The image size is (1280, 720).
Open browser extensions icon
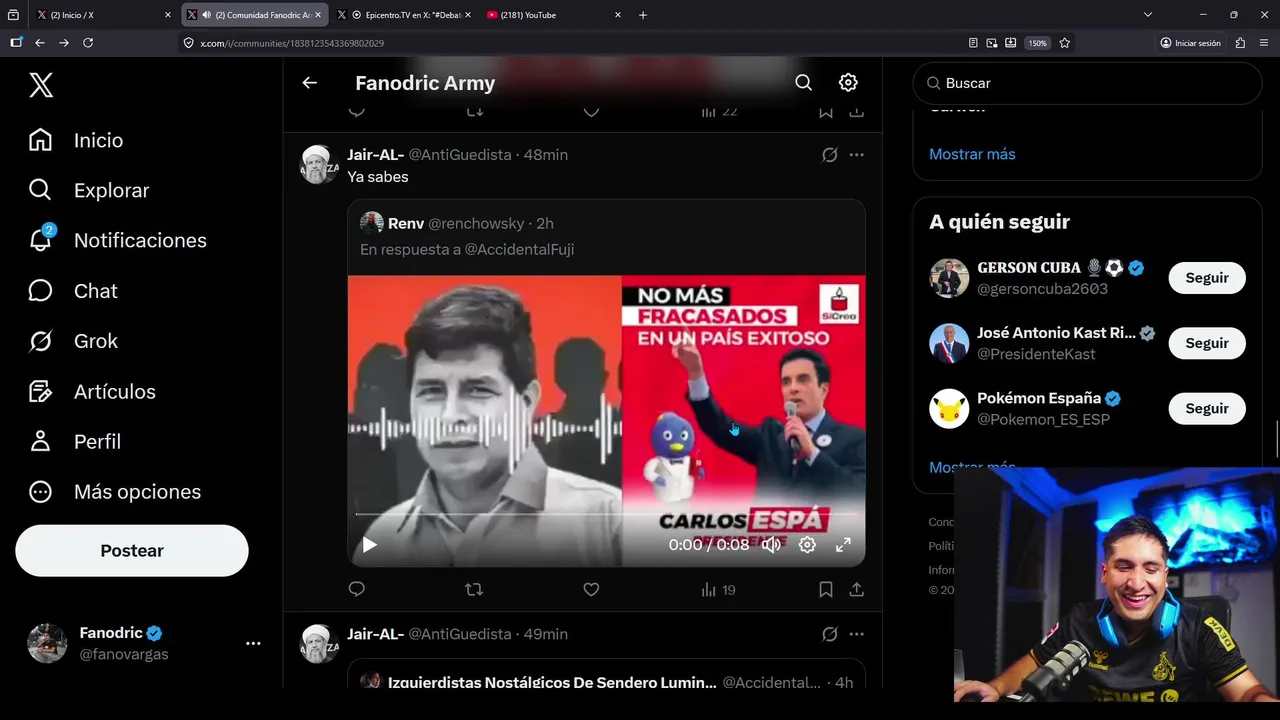(x=1241, y=43)
